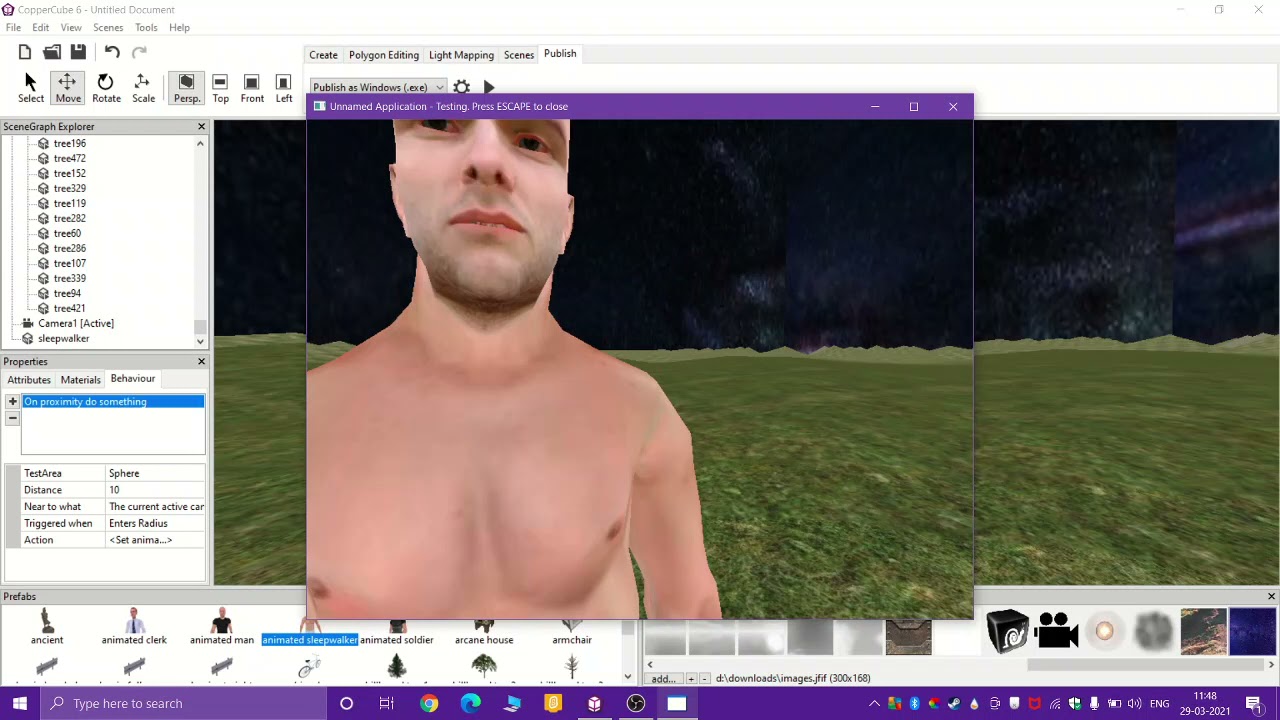Remove the behaviour with the minus button
Viewport: 1280px width, 720px height.
click(x=12, y=418)
